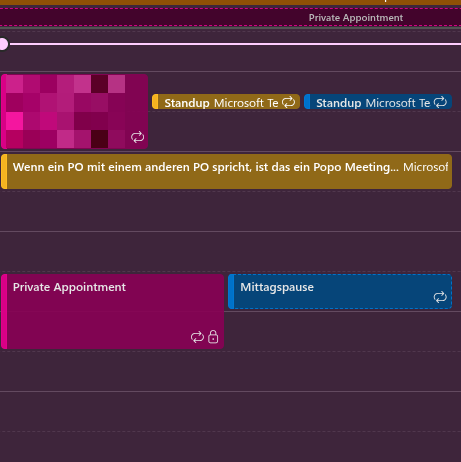
Task: Click recurrence icon on locked Private Appointment
Action: pyautogui.click(x=197, y=337)
